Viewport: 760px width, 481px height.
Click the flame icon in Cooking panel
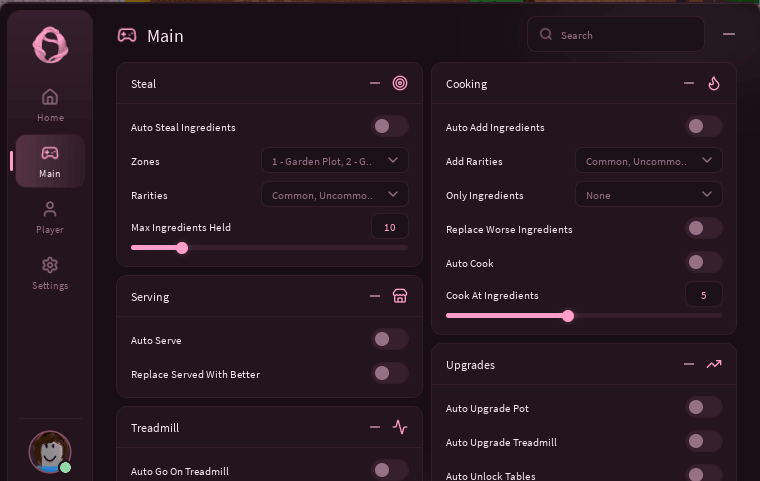point(714,83)
